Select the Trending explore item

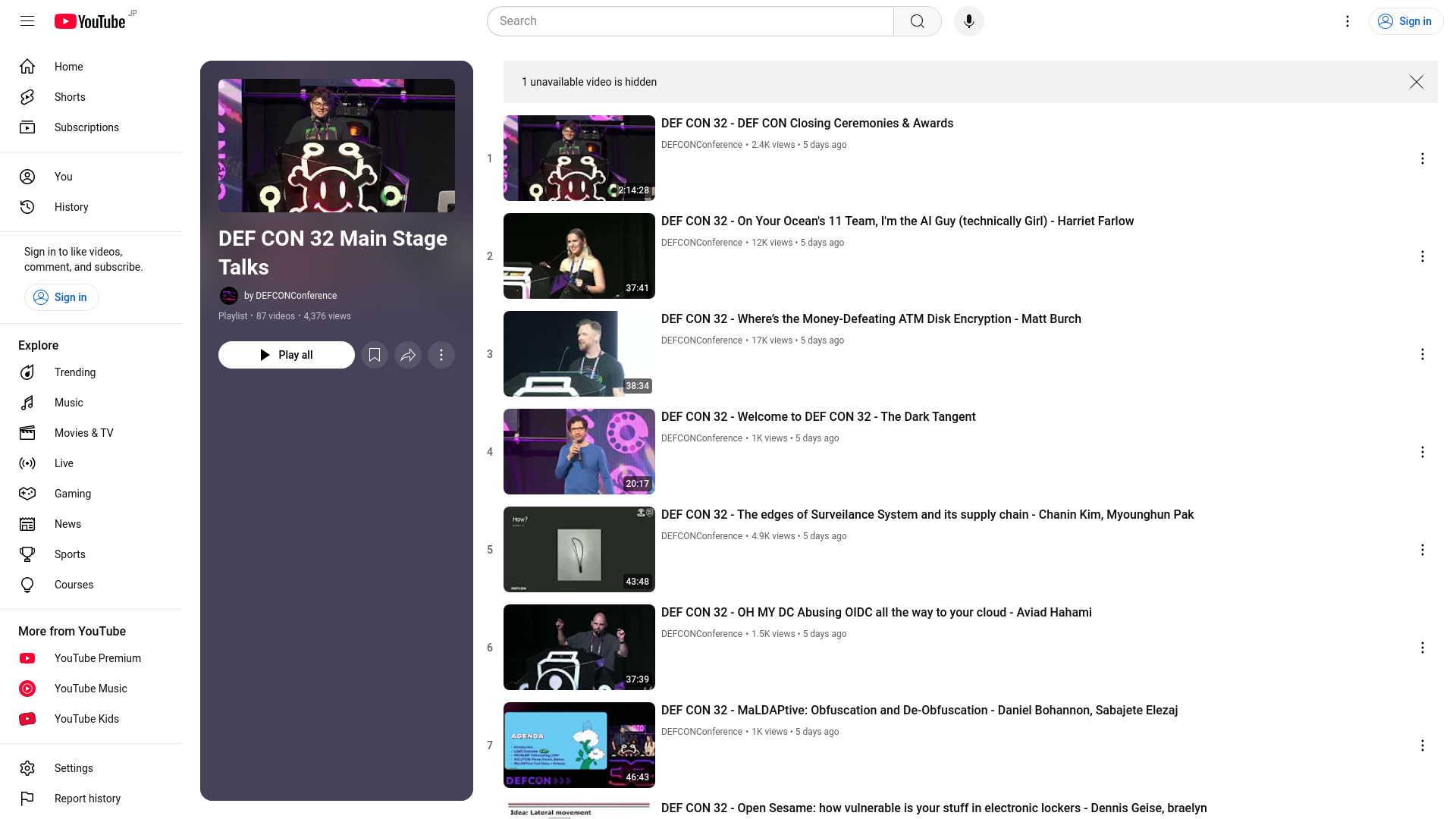click(75, 372)
